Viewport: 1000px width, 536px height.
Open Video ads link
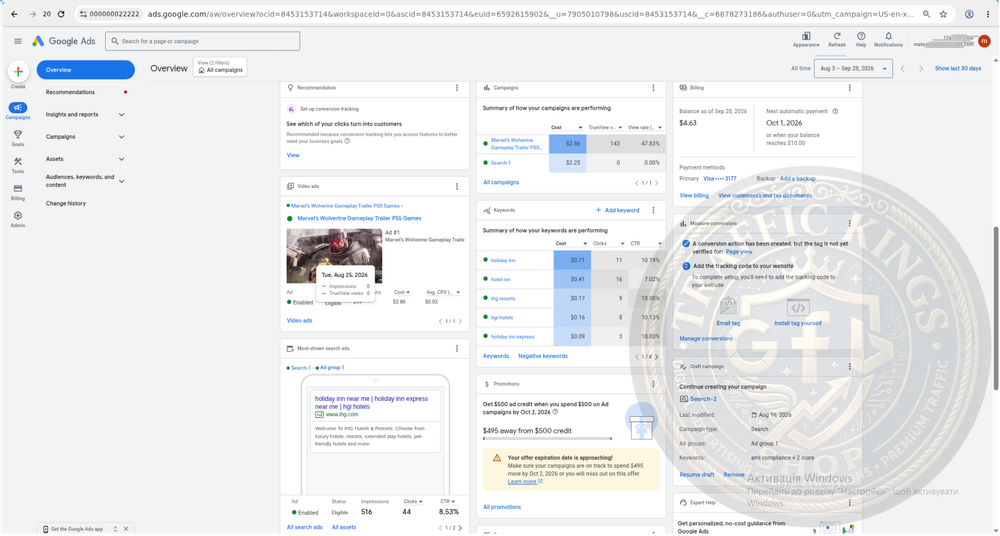coord(299,321)
